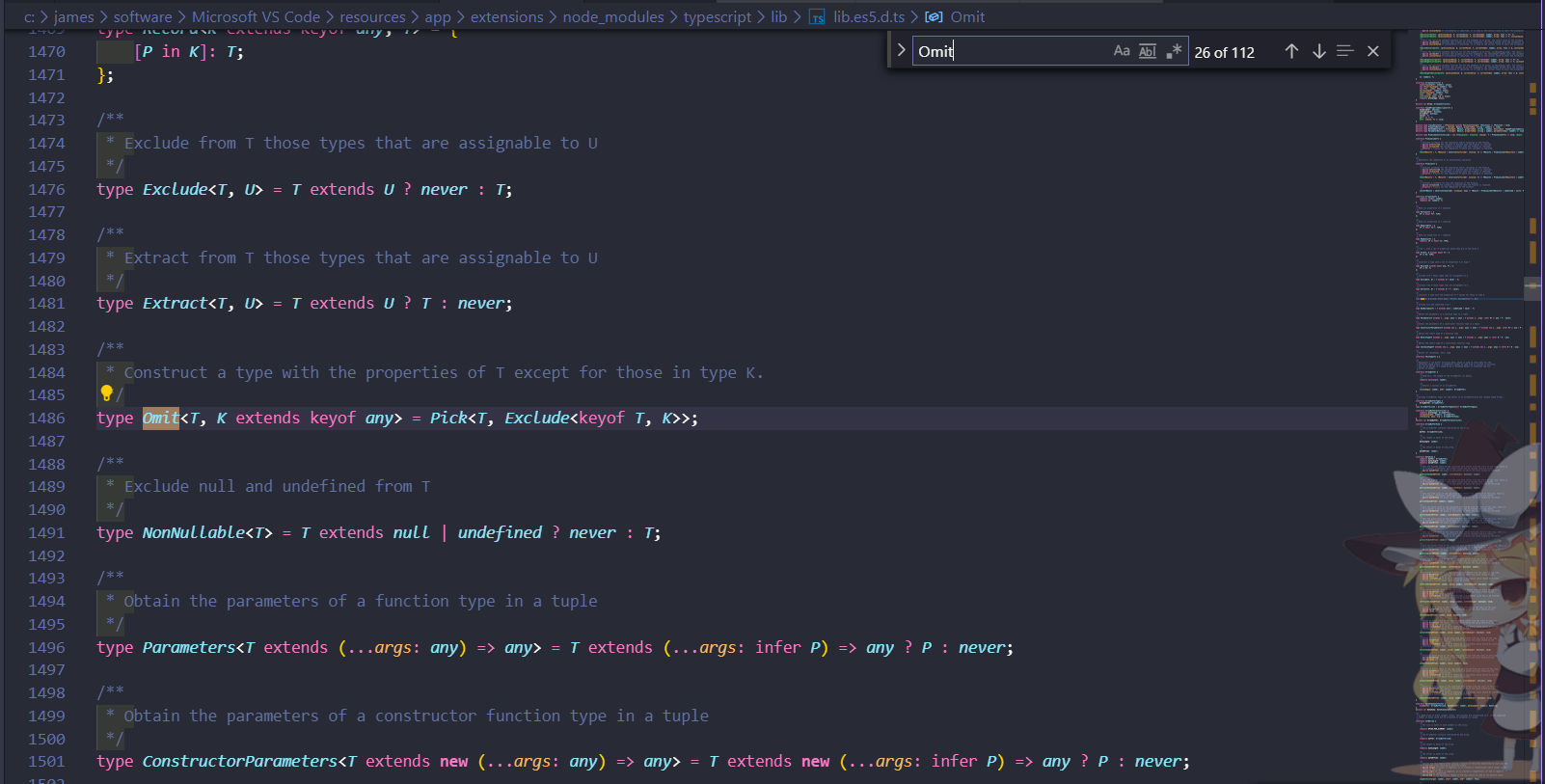Open the 'node_modules' breadcrumb folder

coord(613,16)
